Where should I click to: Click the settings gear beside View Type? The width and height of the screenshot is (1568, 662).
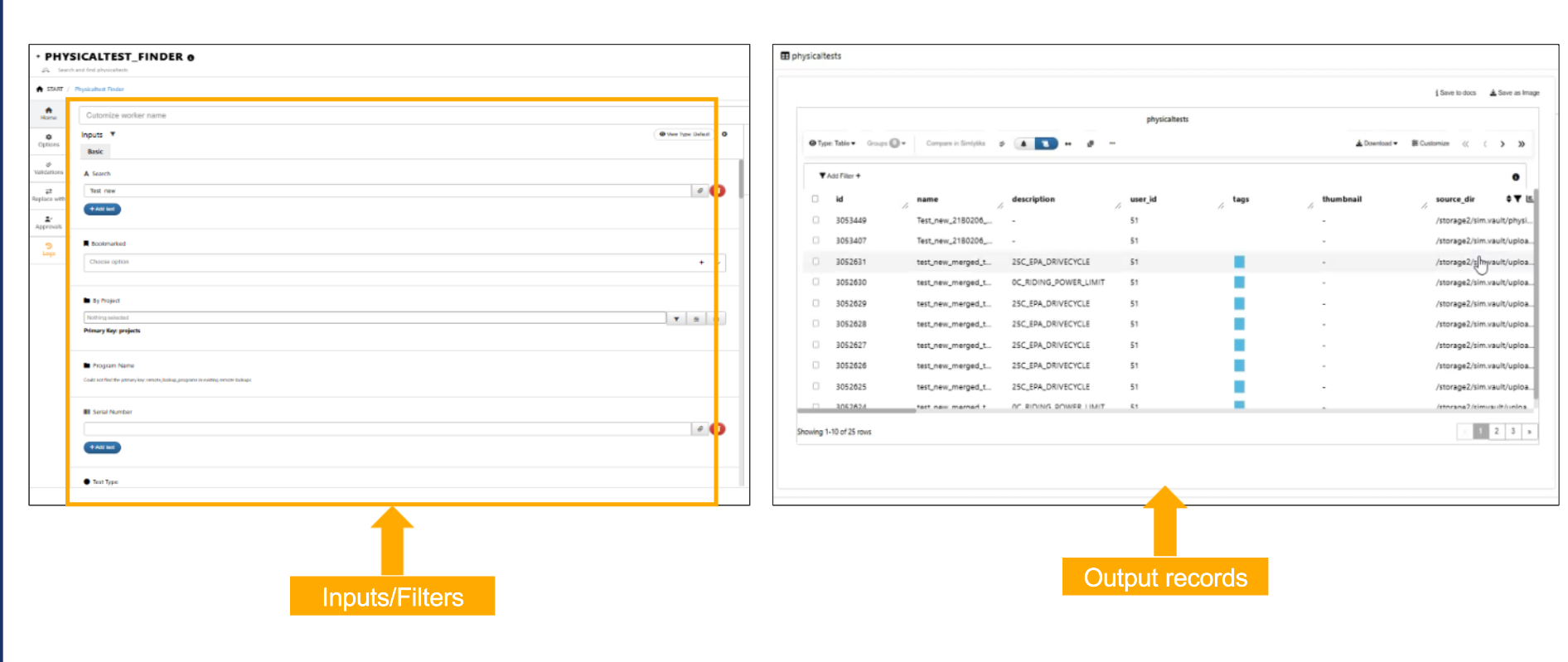pyautogui.click(x=724, y=134)
